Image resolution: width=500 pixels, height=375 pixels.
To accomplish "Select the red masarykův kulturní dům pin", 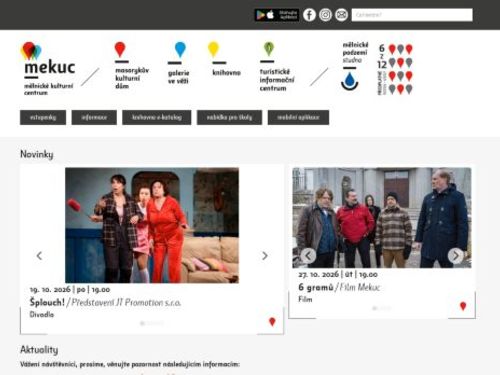I will tap(120, 49).
